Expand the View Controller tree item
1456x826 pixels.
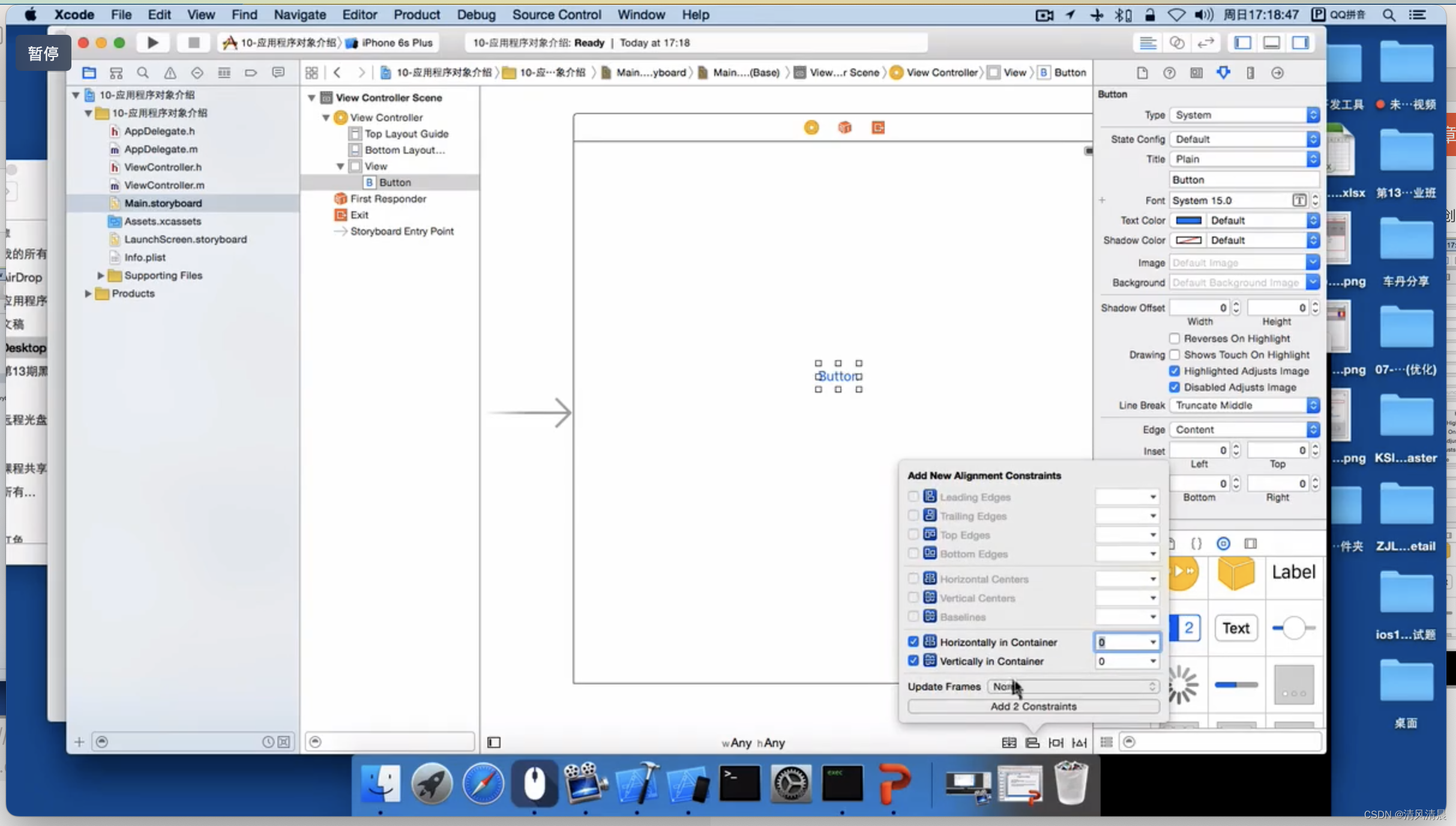[x=326, y=117]
